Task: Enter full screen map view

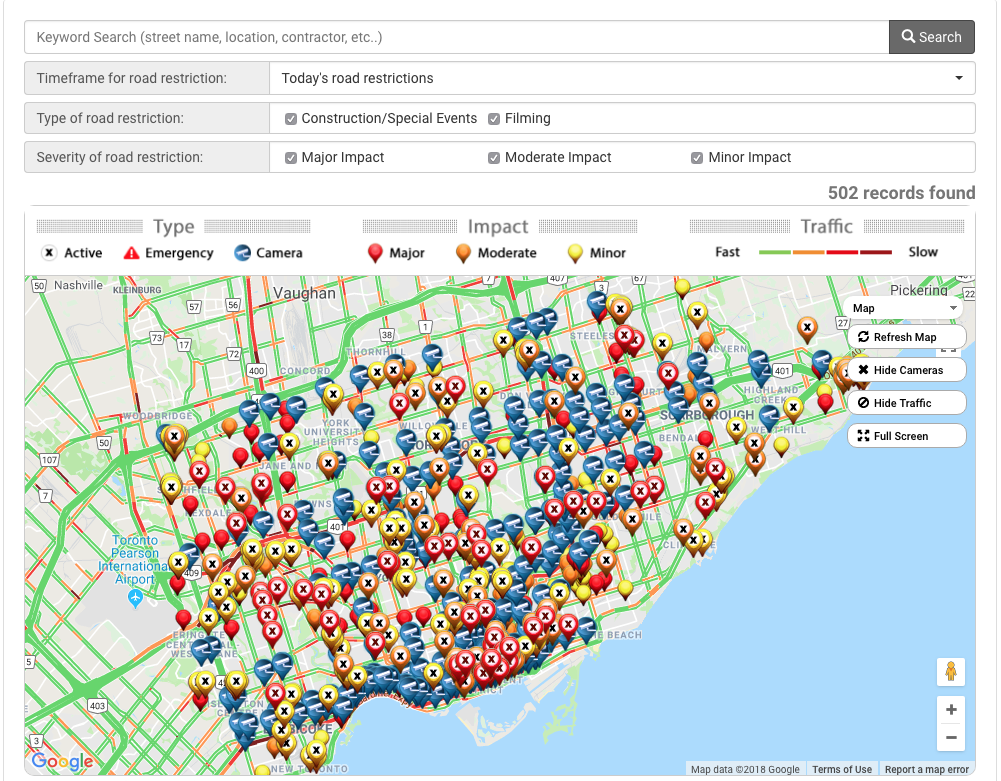Action: click(x=906, y=435)
